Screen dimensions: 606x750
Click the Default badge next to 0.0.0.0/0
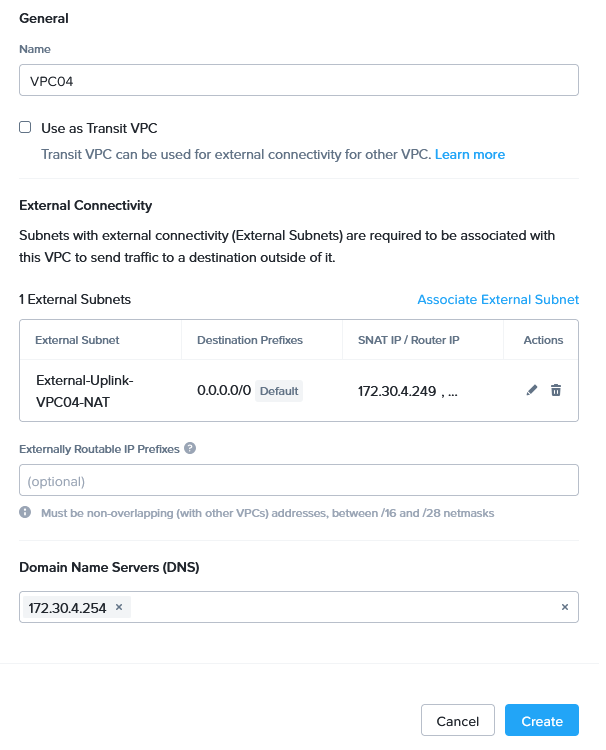tap(279, 391)
